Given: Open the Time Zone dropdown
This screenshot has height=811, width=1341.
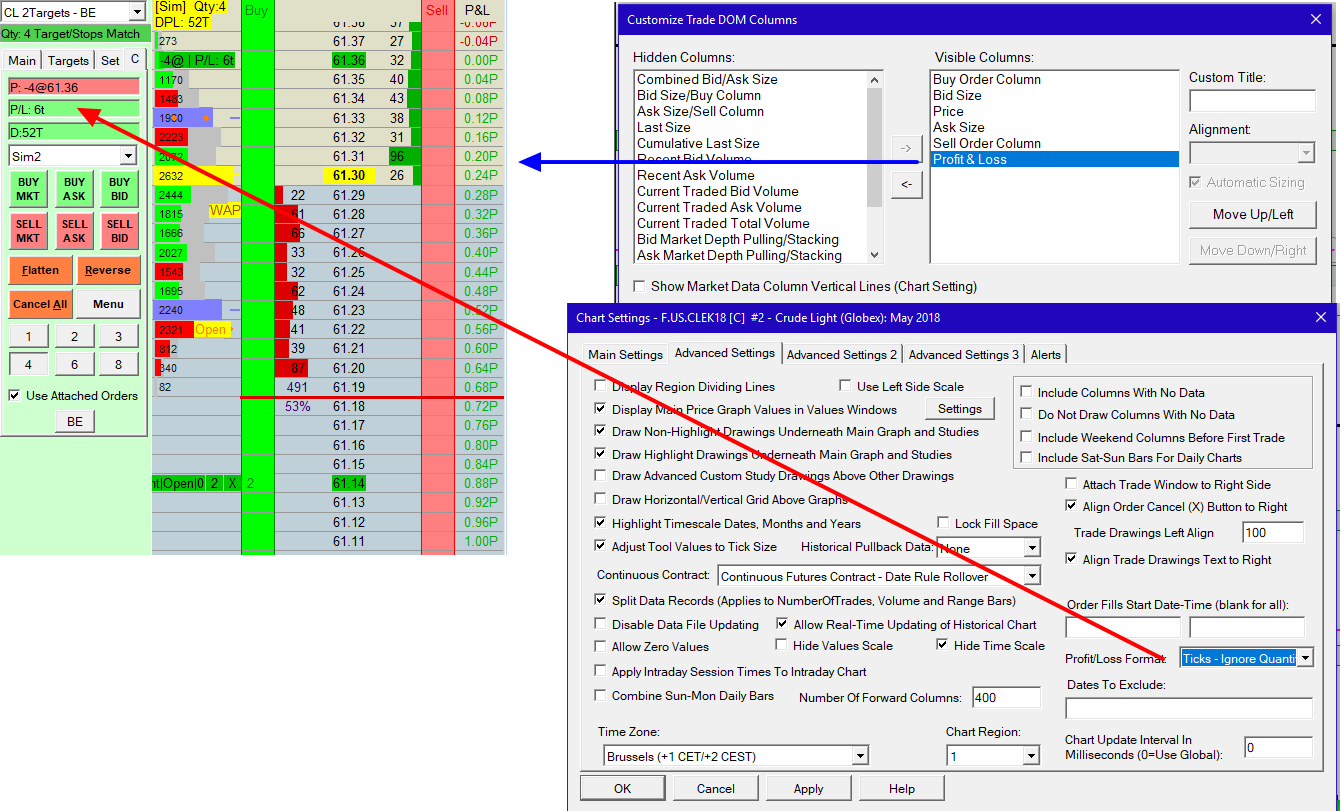Looking at the screenshot, I should (860, 756).
